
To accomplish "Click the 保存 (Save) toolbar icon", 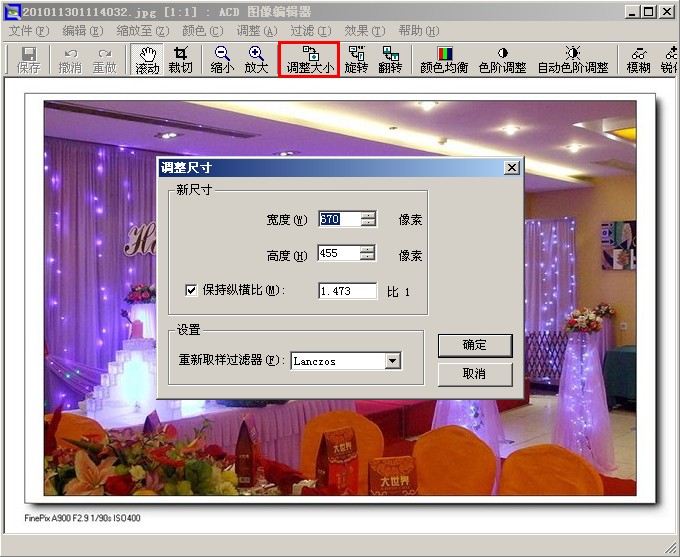I will [x=28, y=60].
